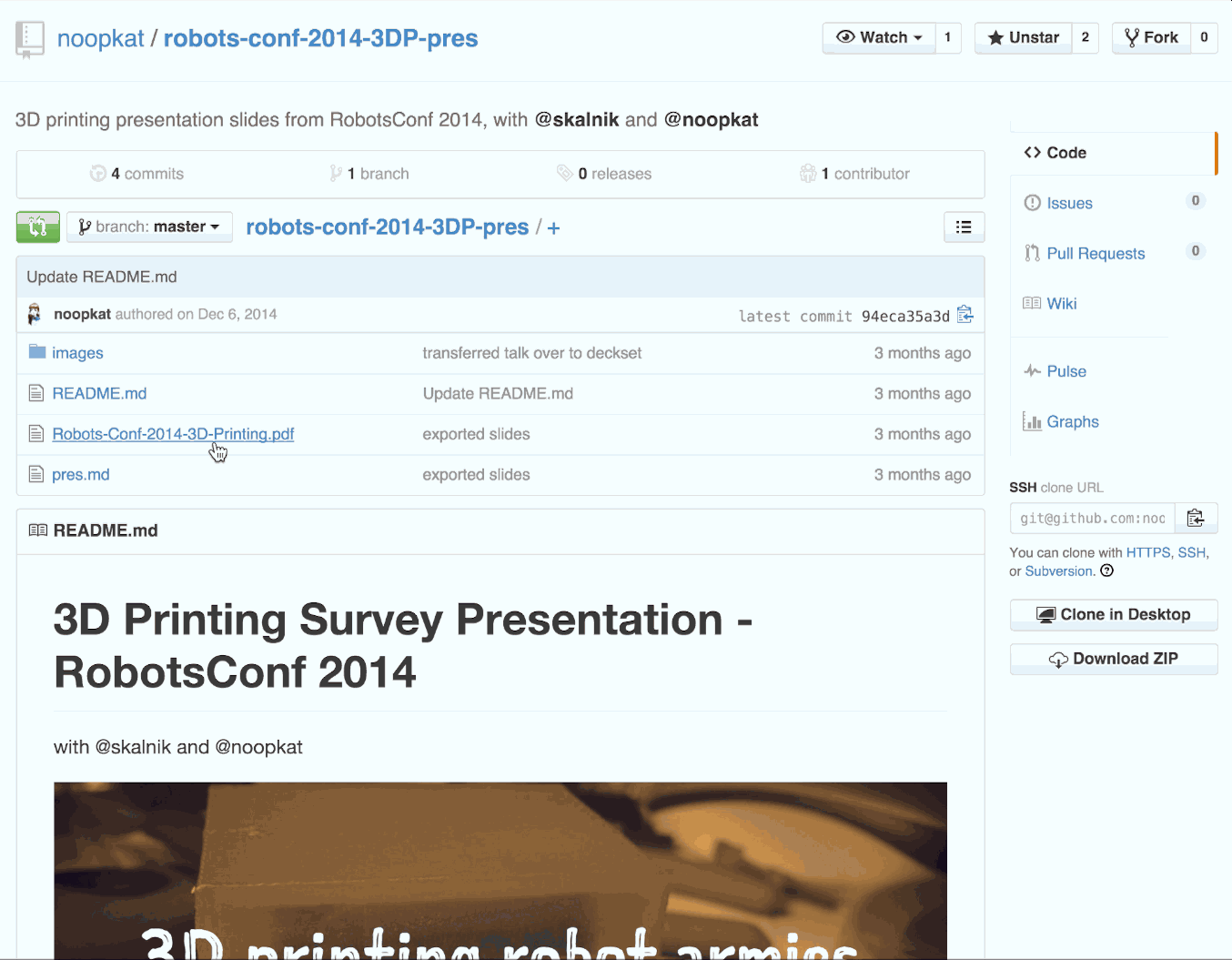Fork this repository
The image size is (1232, 960).
pyautogui.click(x=1151, y=37)
